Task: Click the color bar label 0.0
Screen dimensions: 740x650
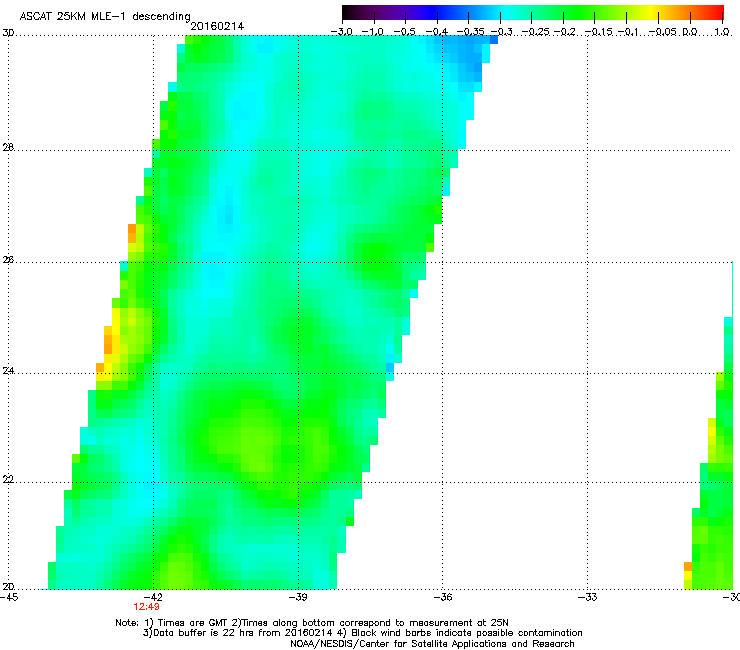Action: point(690,32)
